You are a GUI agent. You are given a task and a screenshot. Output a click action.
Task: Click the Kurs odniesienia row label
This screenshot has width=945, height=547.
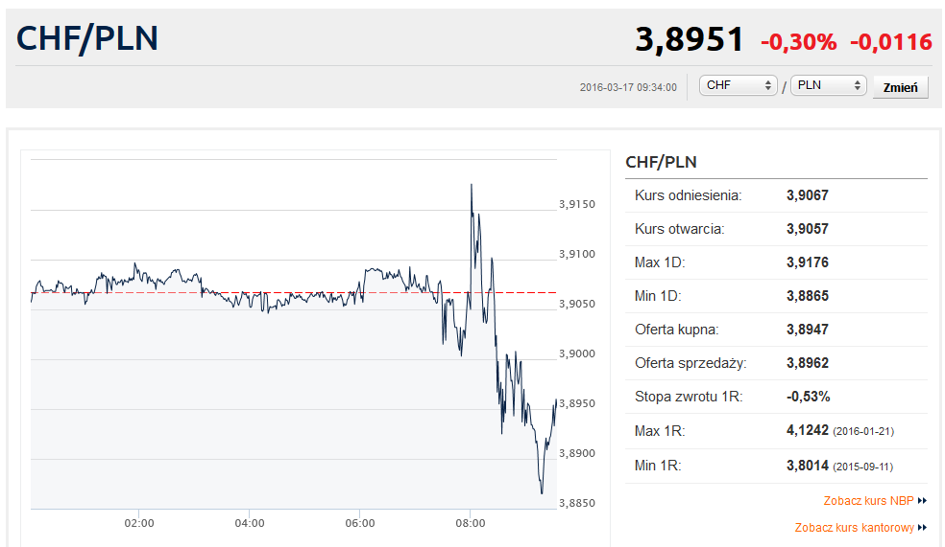[x=688, y=195]
